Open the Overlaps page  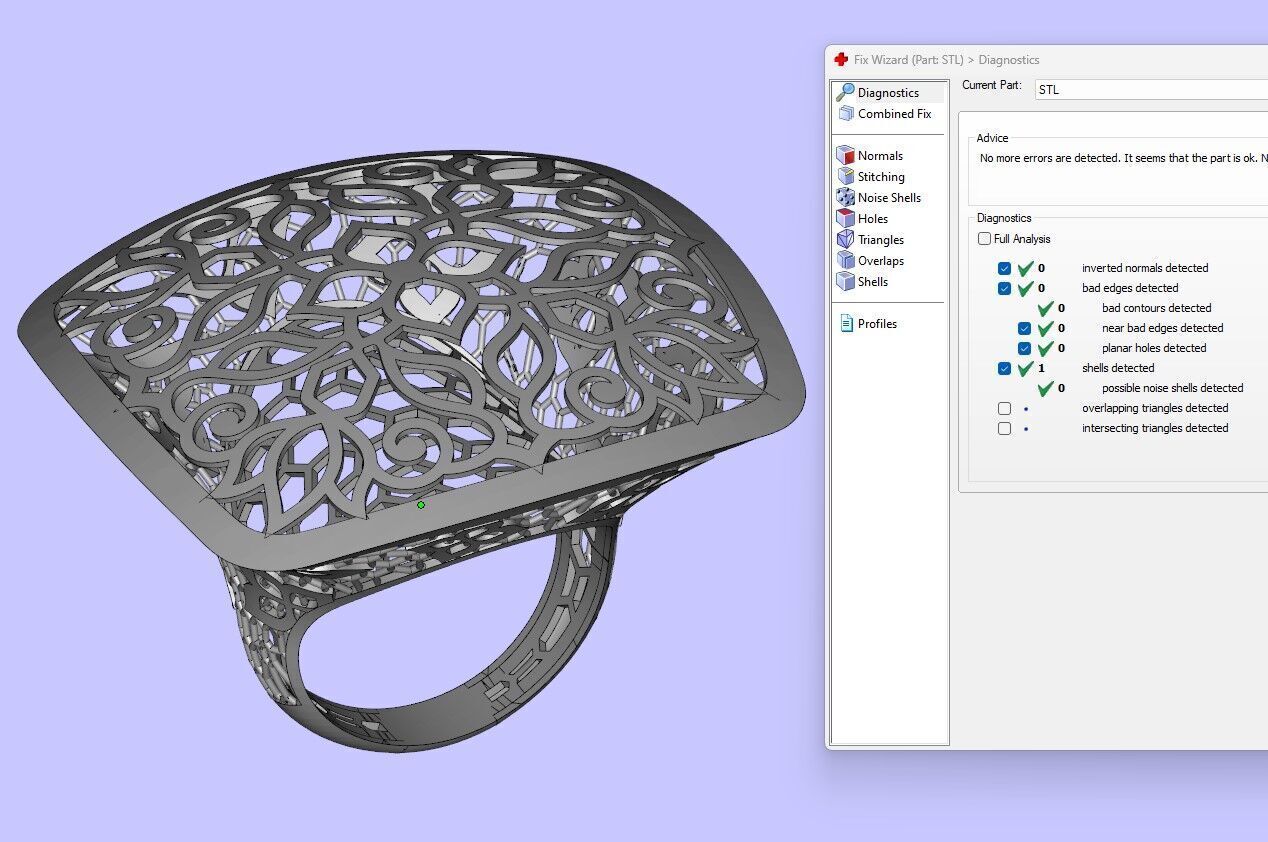[881, 261]
